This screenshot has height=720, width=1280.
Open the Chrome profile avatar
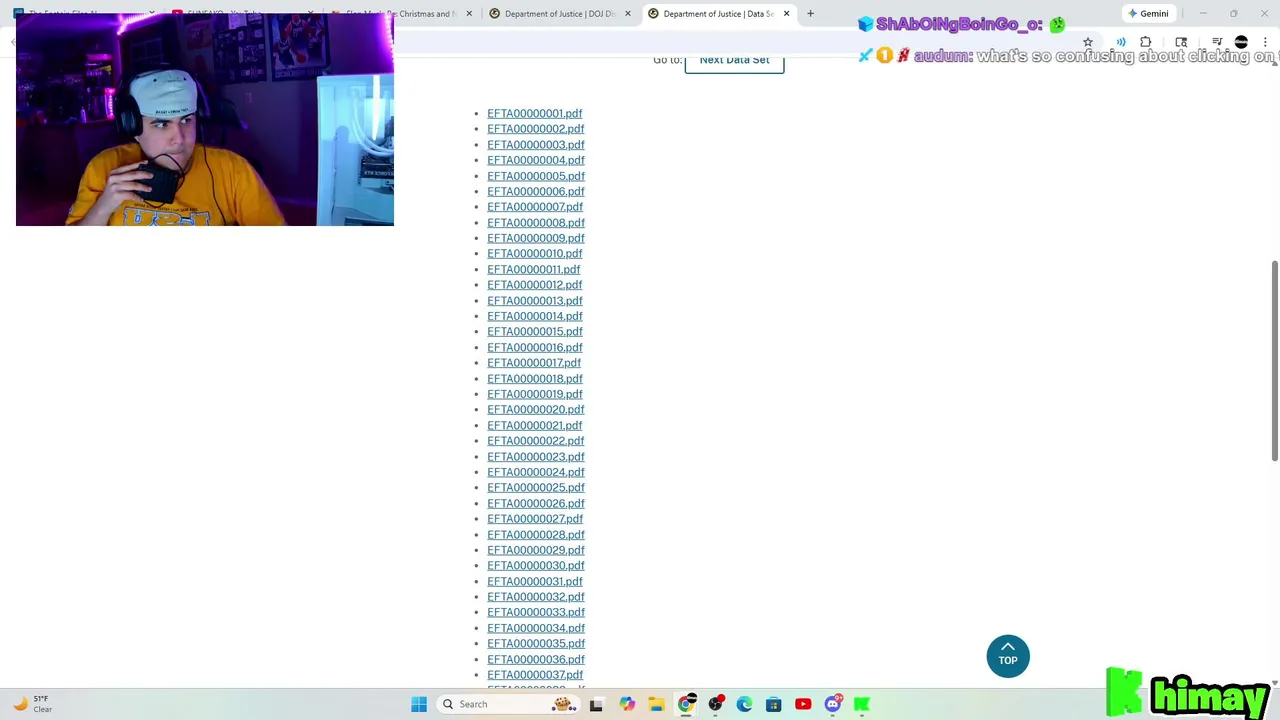(1241, 42)
